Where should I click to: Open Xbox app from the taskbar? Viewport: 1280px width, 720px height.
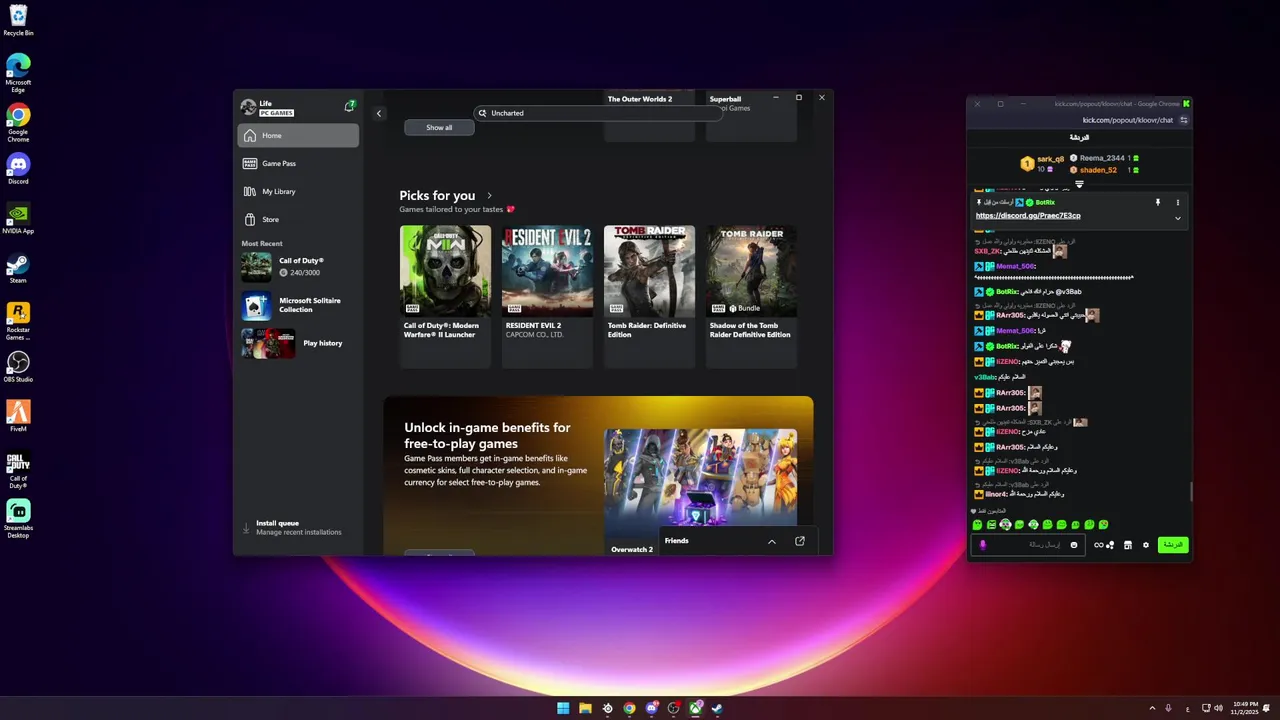tap(695, 708)
